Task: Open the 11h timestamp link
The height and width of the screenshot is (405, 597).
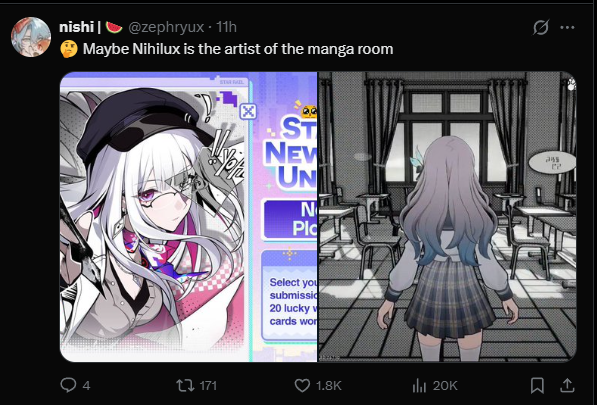Action: pyautogui.click(x=226, y=27)
